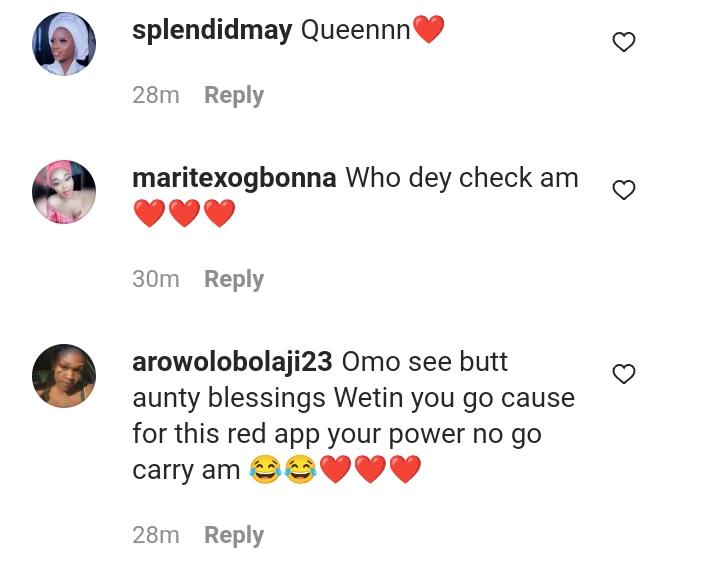Reply to arowolobolaji23's comment
Viewport: 720px width, 561px height.
(x=234, y=535)
